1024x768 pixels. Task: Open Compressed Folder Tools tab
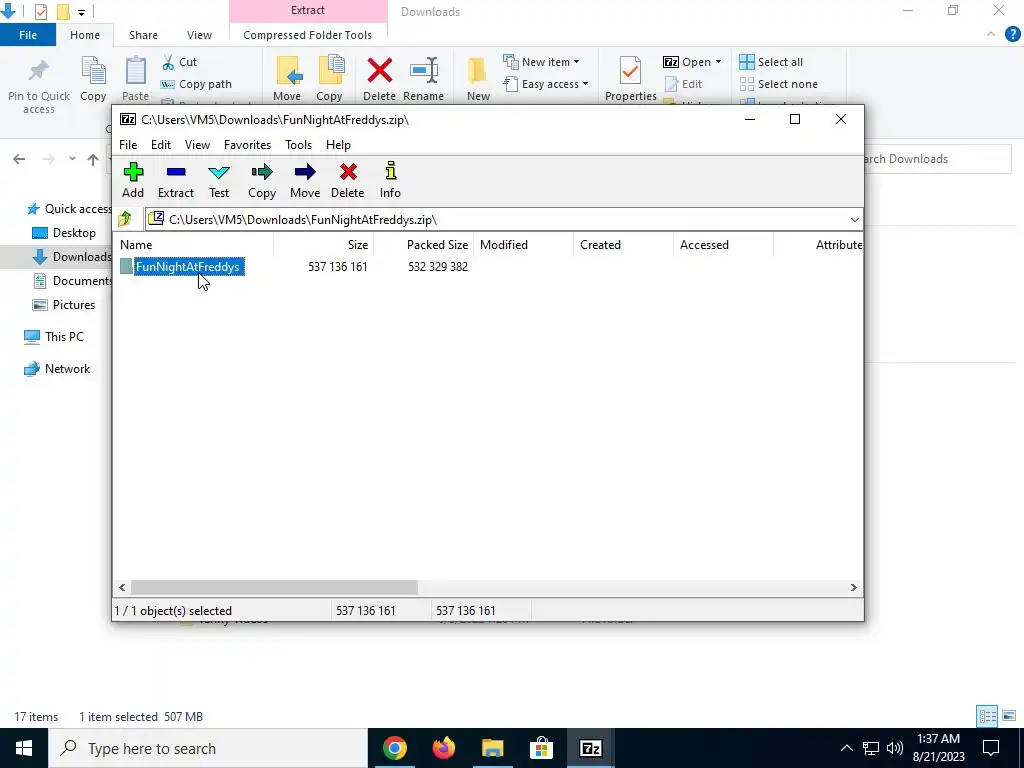pyautogui.click(x=308, y=35)
